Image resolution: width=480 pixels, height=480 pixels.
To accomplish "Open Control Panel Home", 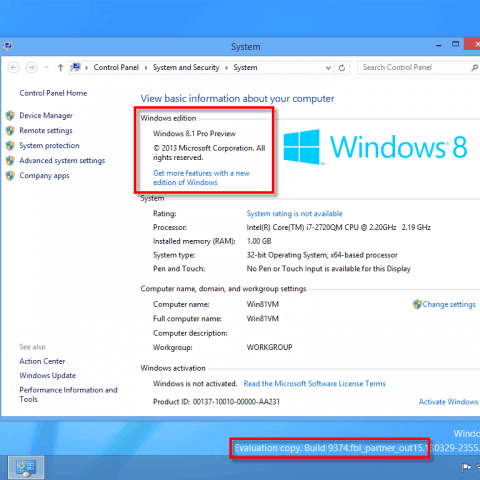I will click(53, 93).
